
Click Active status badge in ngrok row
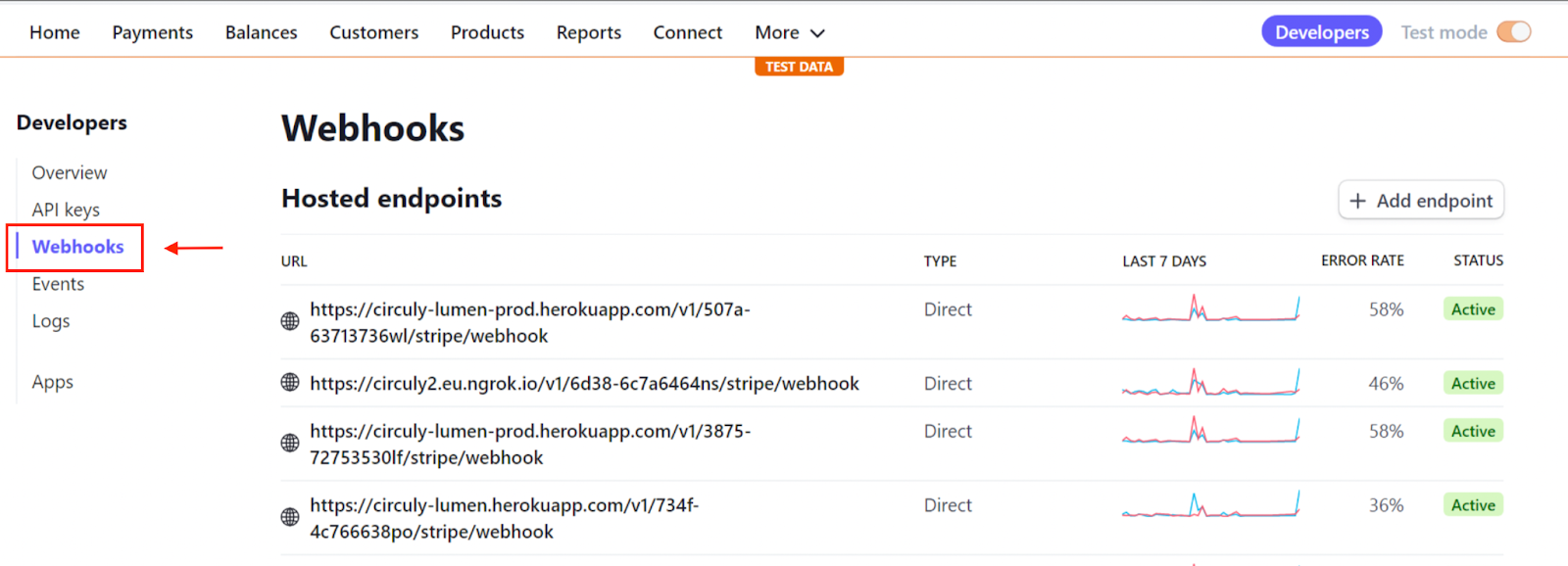pos(1473,384)
